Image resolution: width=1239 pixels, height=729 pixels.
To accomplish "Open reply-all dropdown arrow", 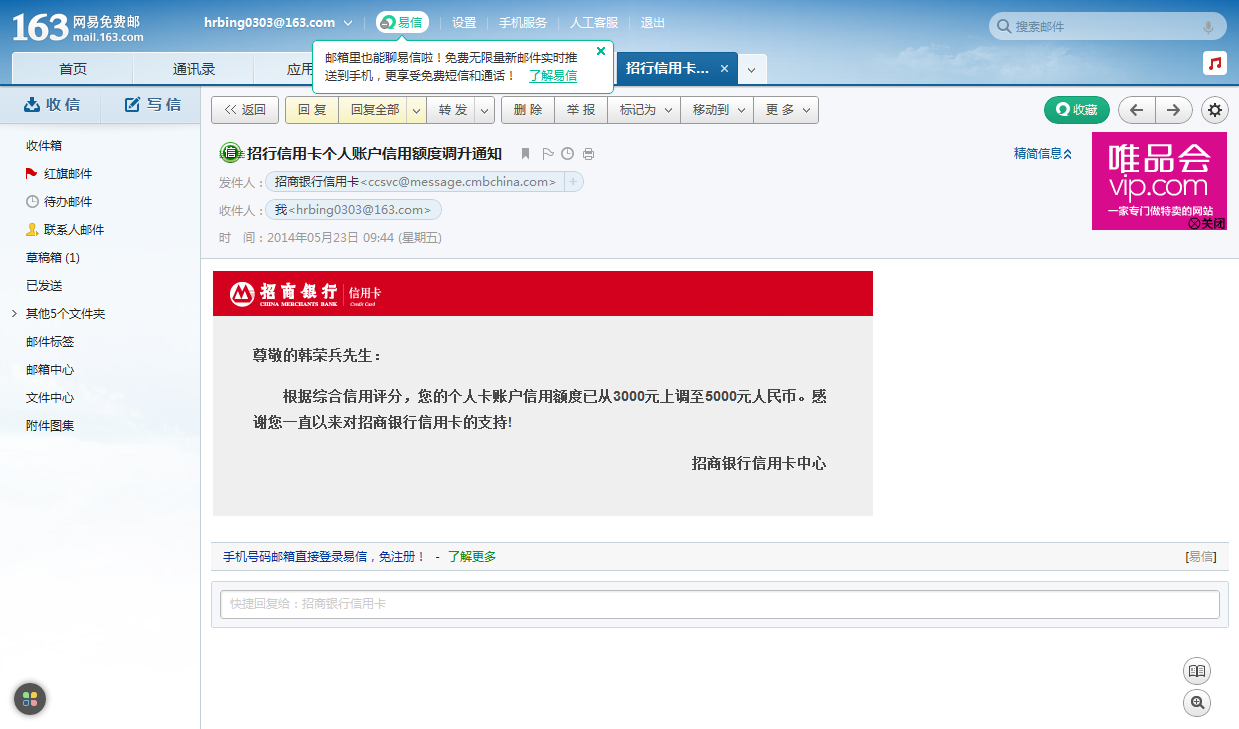I will pyautogui.click(x=416, y=110).
